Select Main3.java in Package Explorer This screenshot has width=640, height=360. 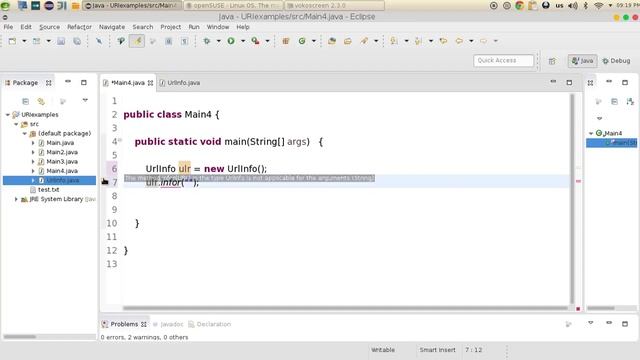[x=62, y=162]
